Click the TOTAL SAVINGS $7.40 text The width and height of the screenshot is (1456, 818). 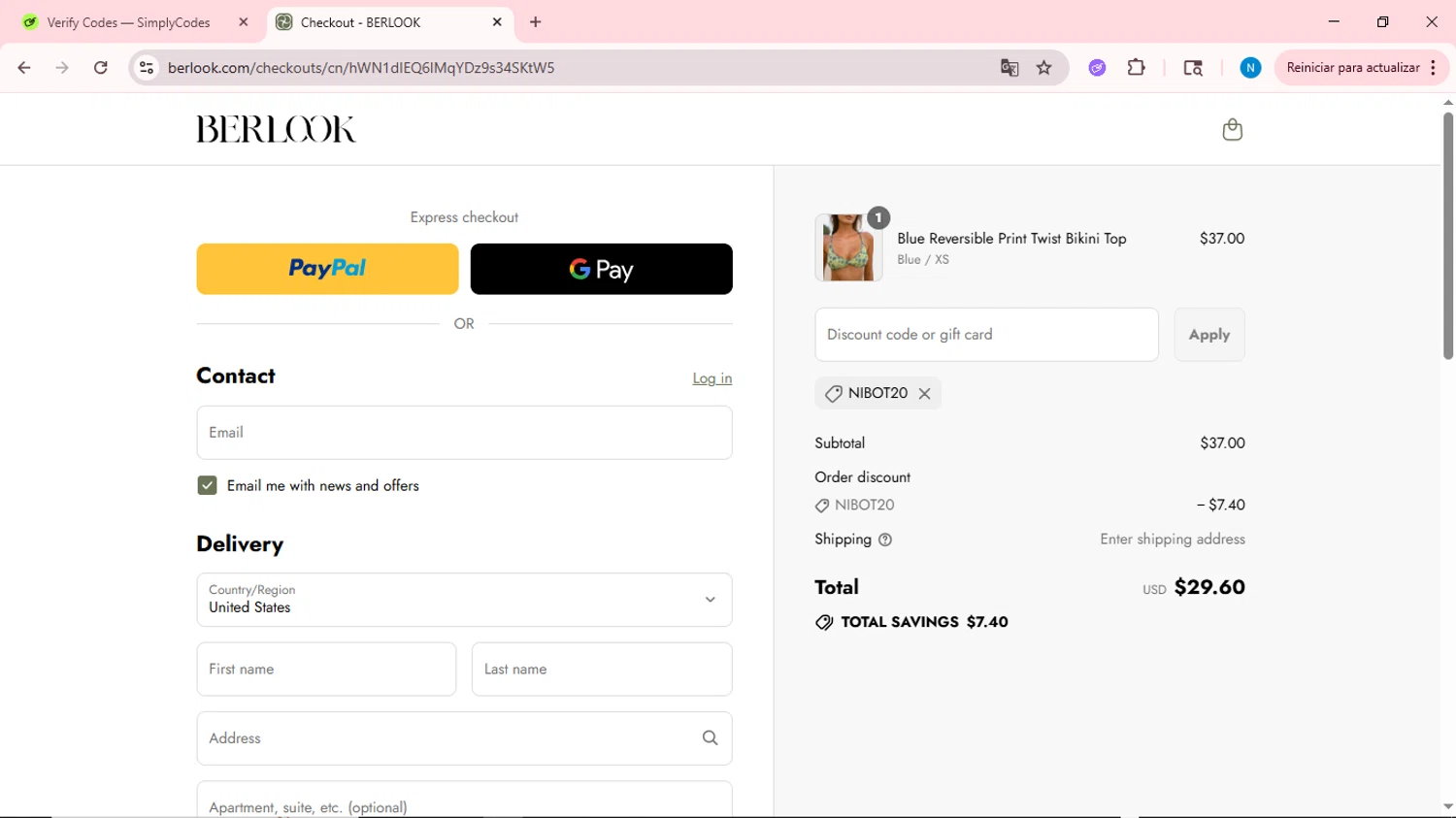pyautogui.click(x=924, y=622)
